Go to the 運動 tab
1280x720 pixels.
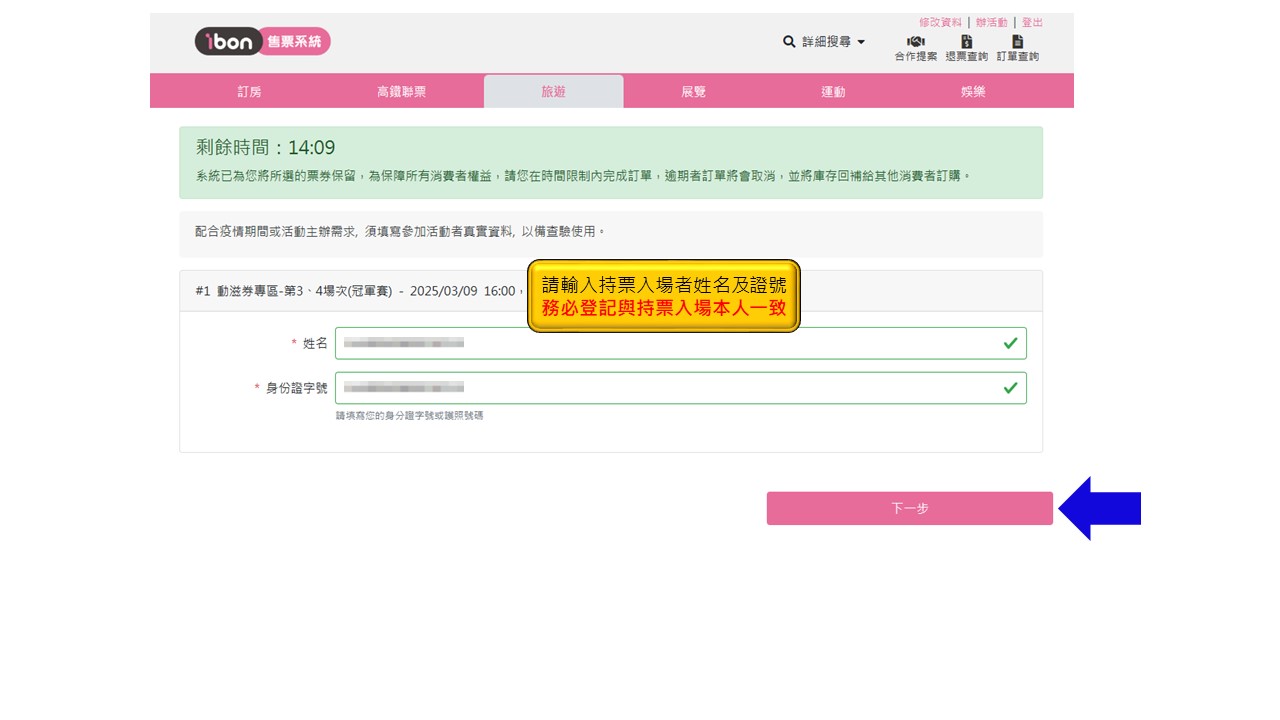pos(833,92)
